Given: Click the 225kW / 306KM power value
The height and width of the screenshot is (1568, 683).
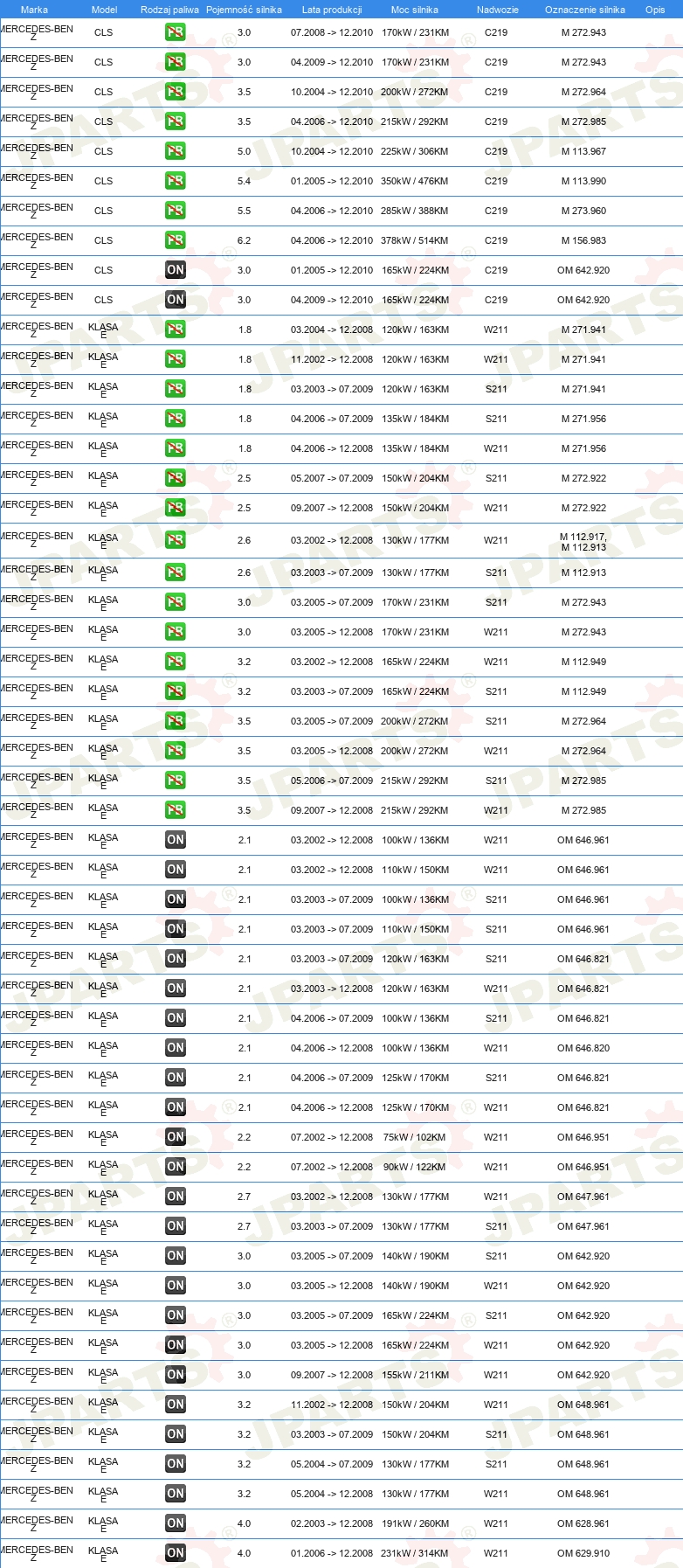Looking at the screenshot, I should tap(415, 151).
